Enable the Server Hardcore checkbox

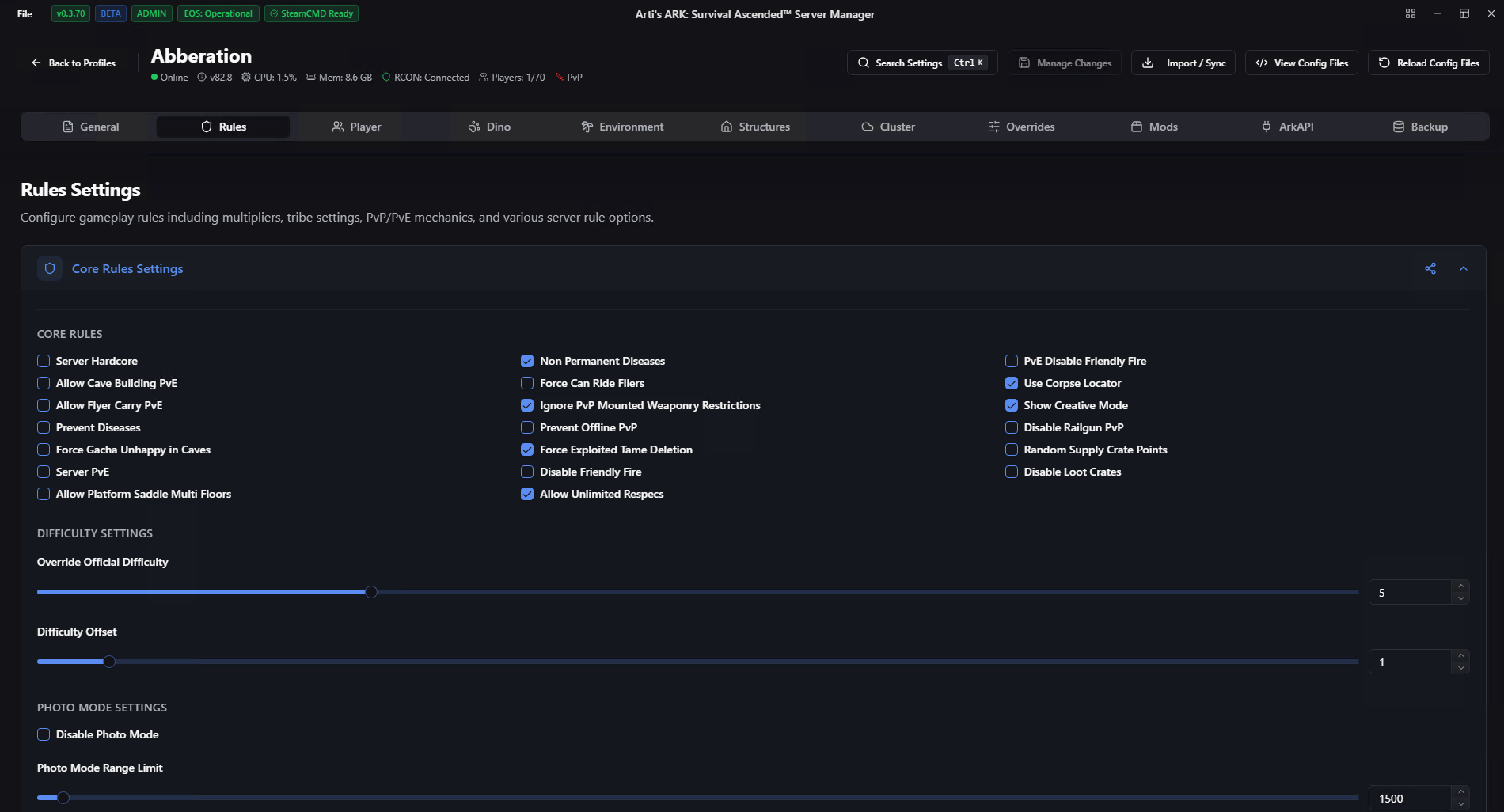(x=44, y=361)
